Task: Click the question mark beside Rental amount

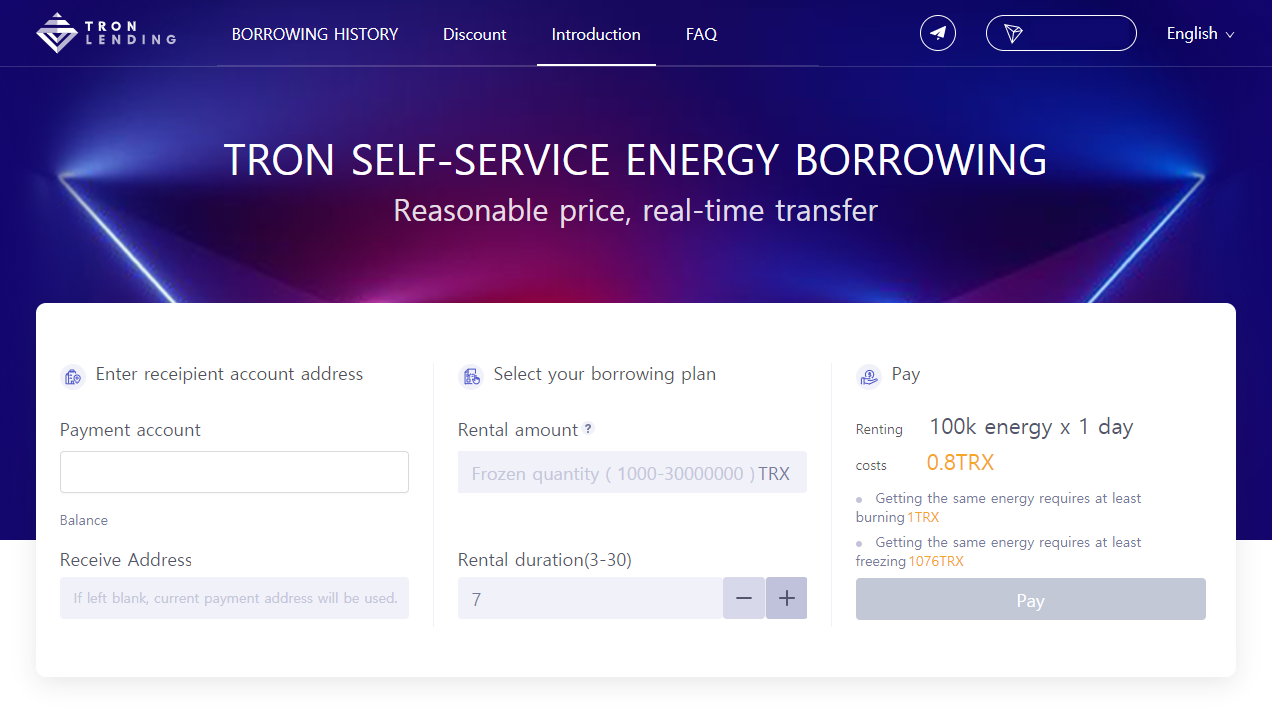Action: [589, 430]
